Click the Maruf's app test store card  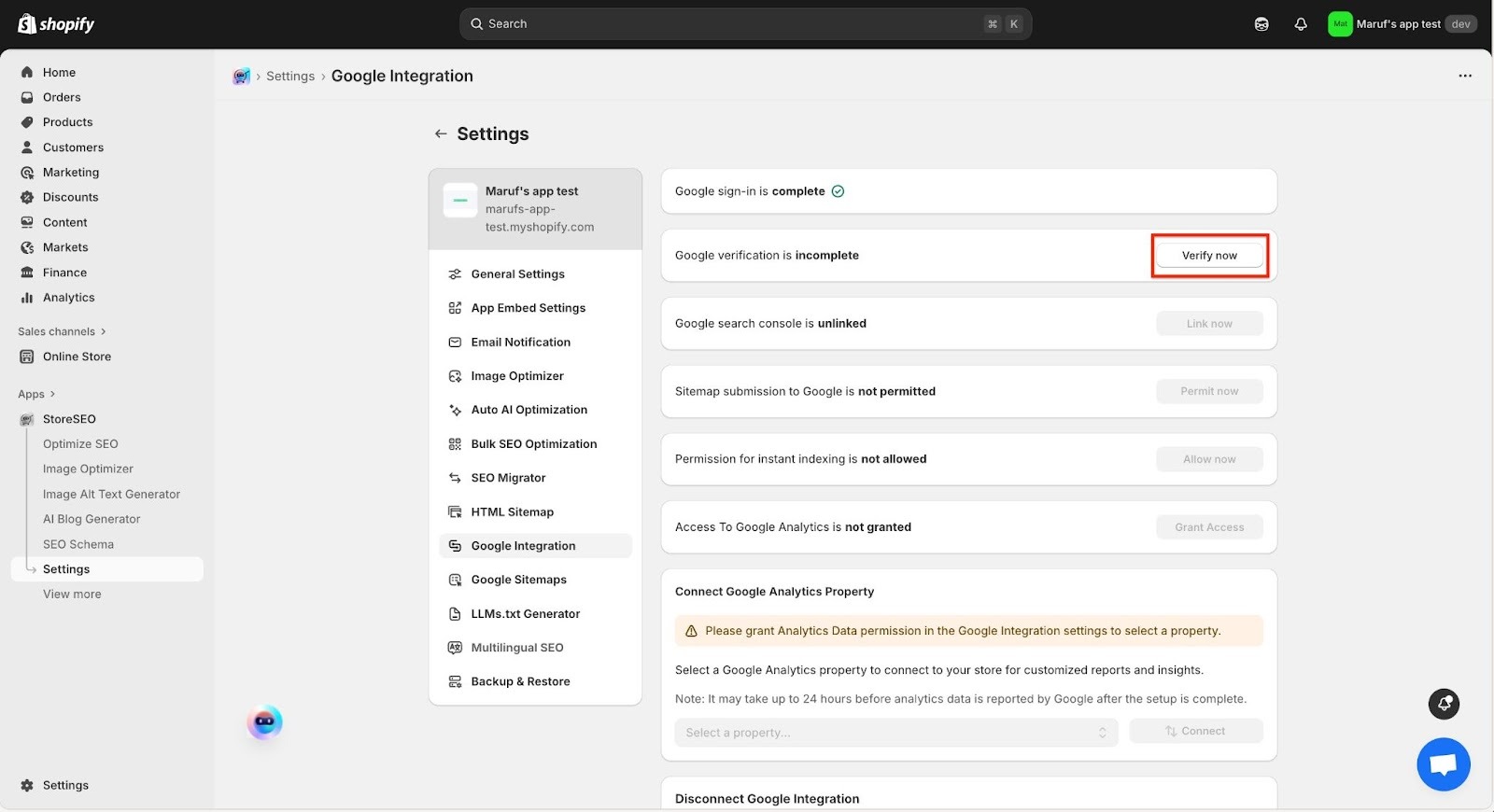pyautogui.click(x=535, y=209)
